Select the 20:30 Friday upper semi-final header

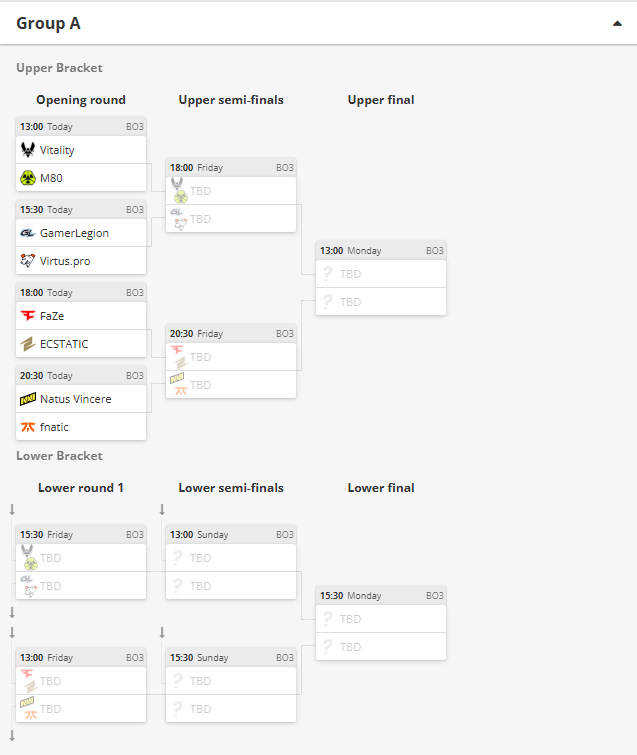[231, 334]
